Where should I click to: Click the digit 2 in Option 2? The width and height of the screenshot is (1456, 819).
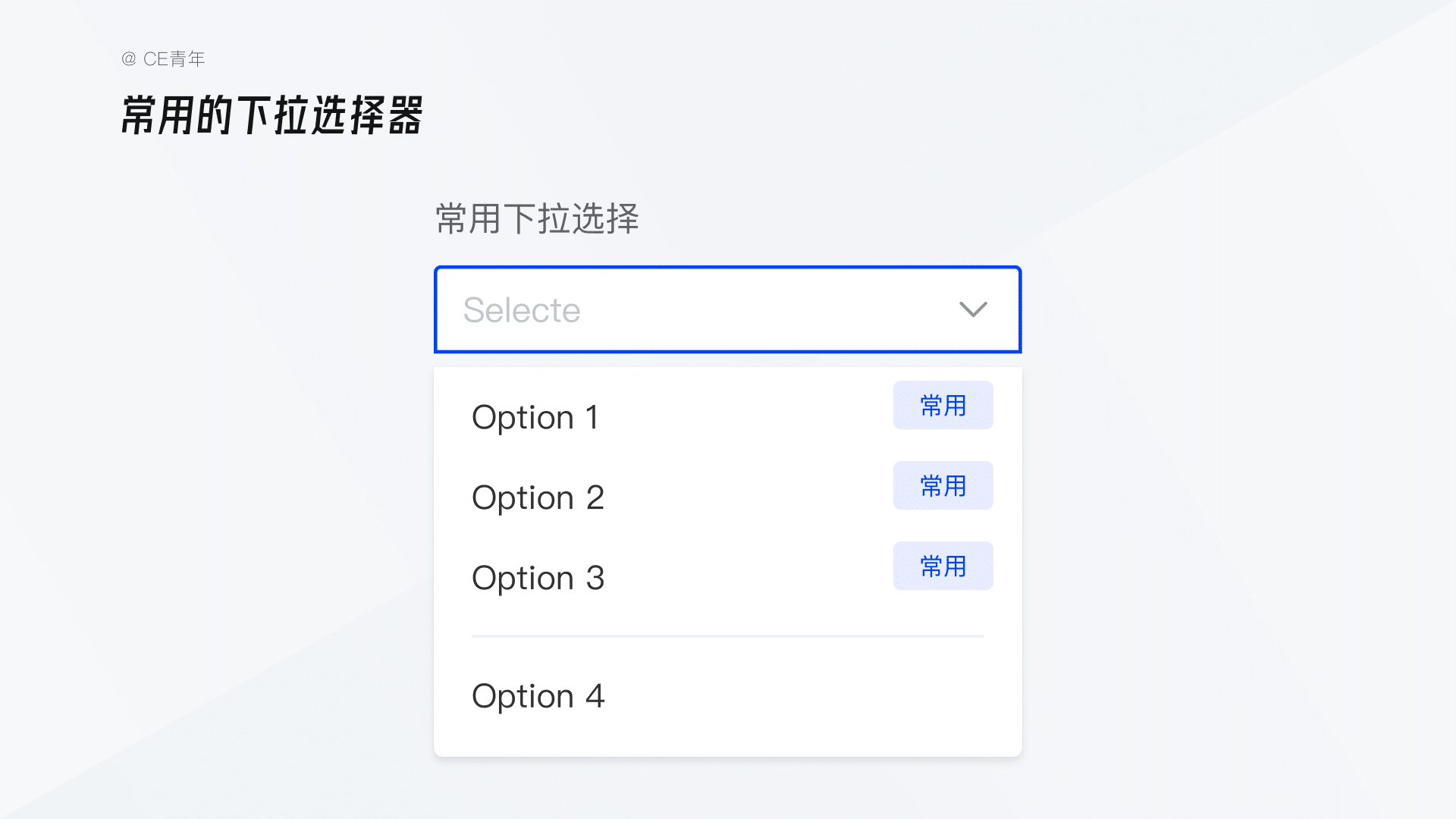[595, 497]
